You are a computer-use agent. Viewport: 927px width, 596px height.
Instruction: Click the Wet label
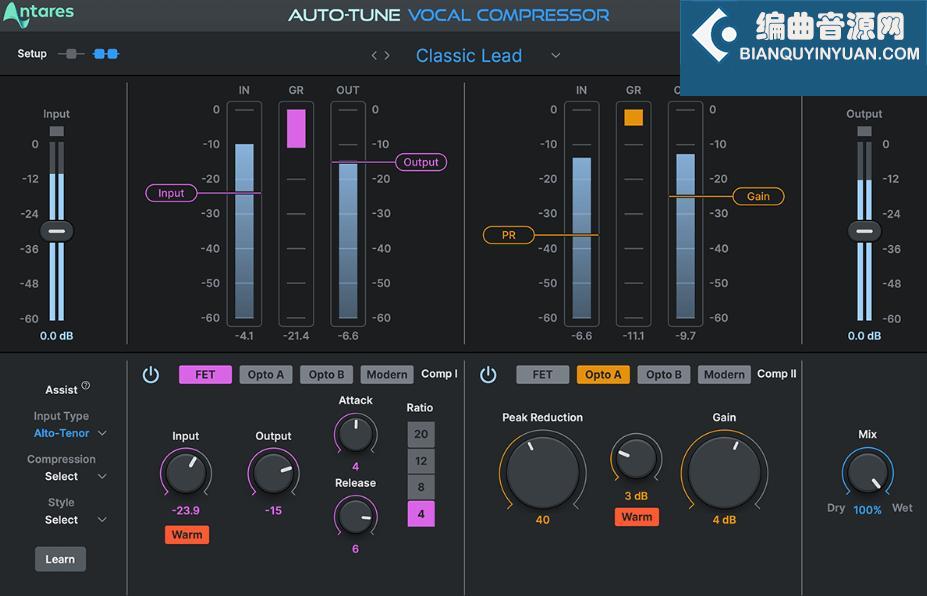pyautogui.click(x=902, y=508)
